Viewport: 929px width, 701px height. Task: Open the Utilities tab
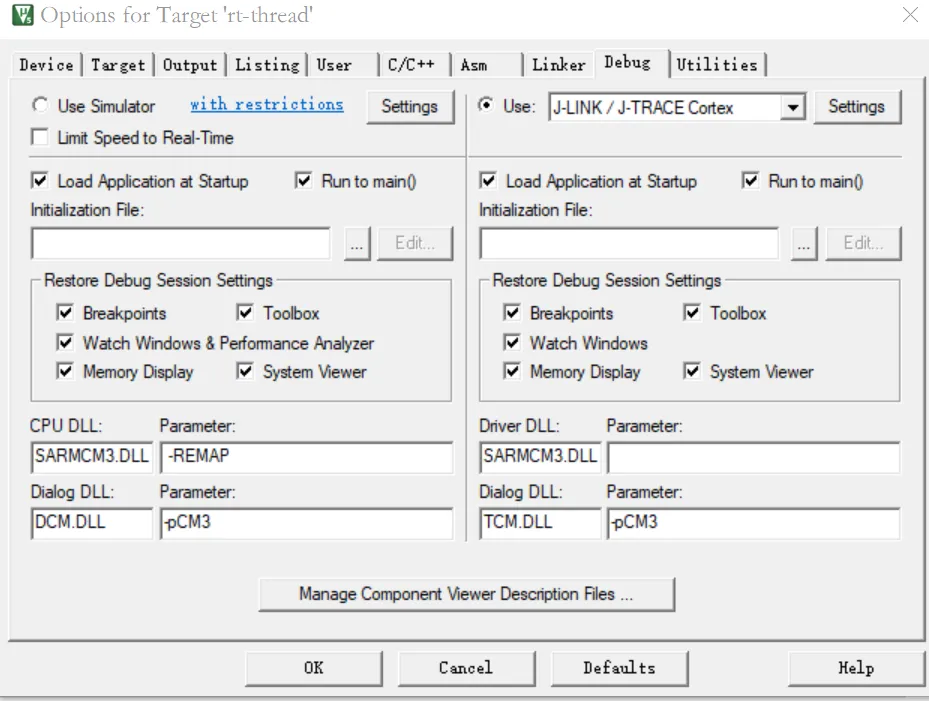tap(717, 65)
